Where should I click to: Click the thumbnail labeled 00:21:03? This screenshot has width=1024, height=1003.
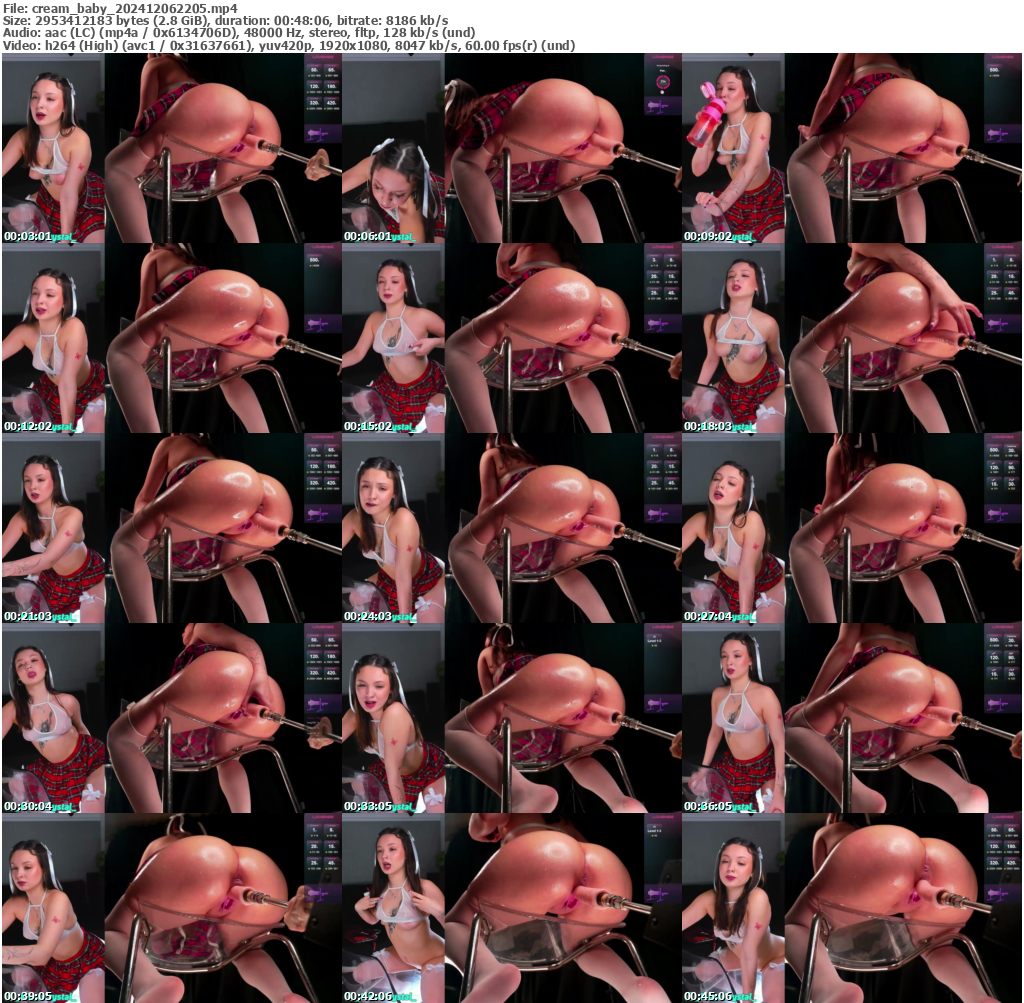tap(171, 528)
